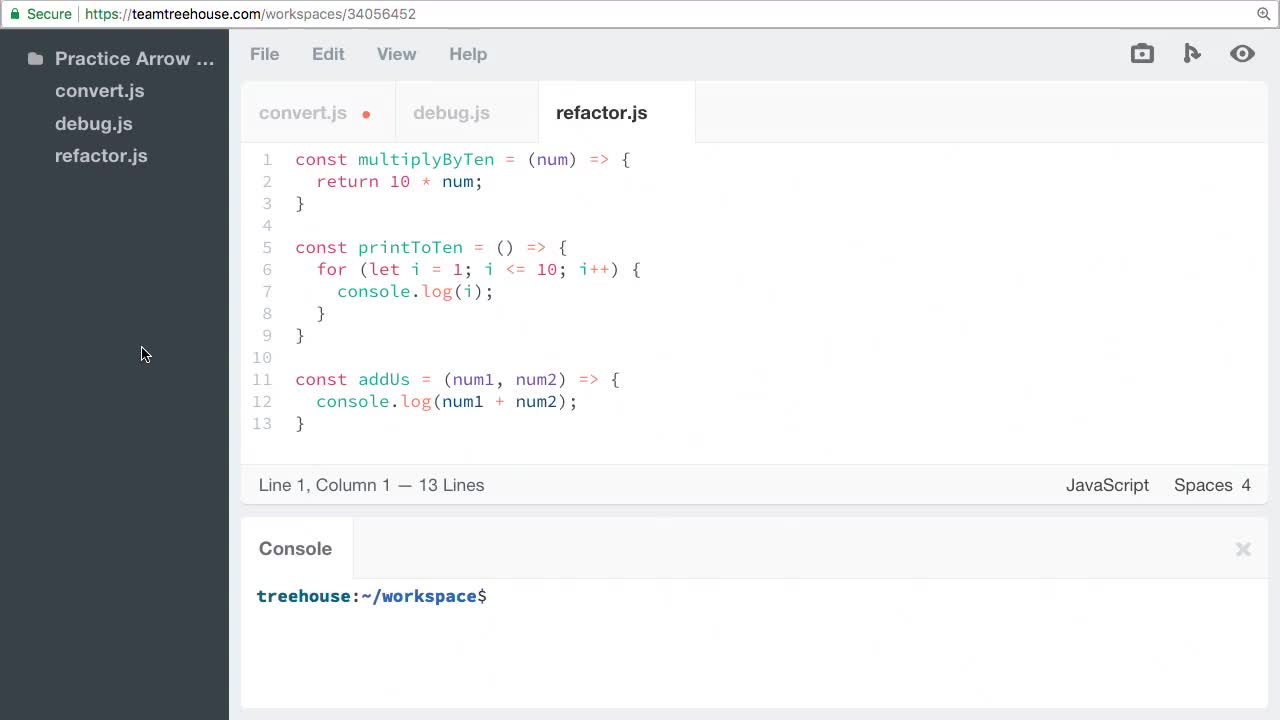Click the printToTen function name
Viewport: 1280px width, 720px height.
(410, 248)
